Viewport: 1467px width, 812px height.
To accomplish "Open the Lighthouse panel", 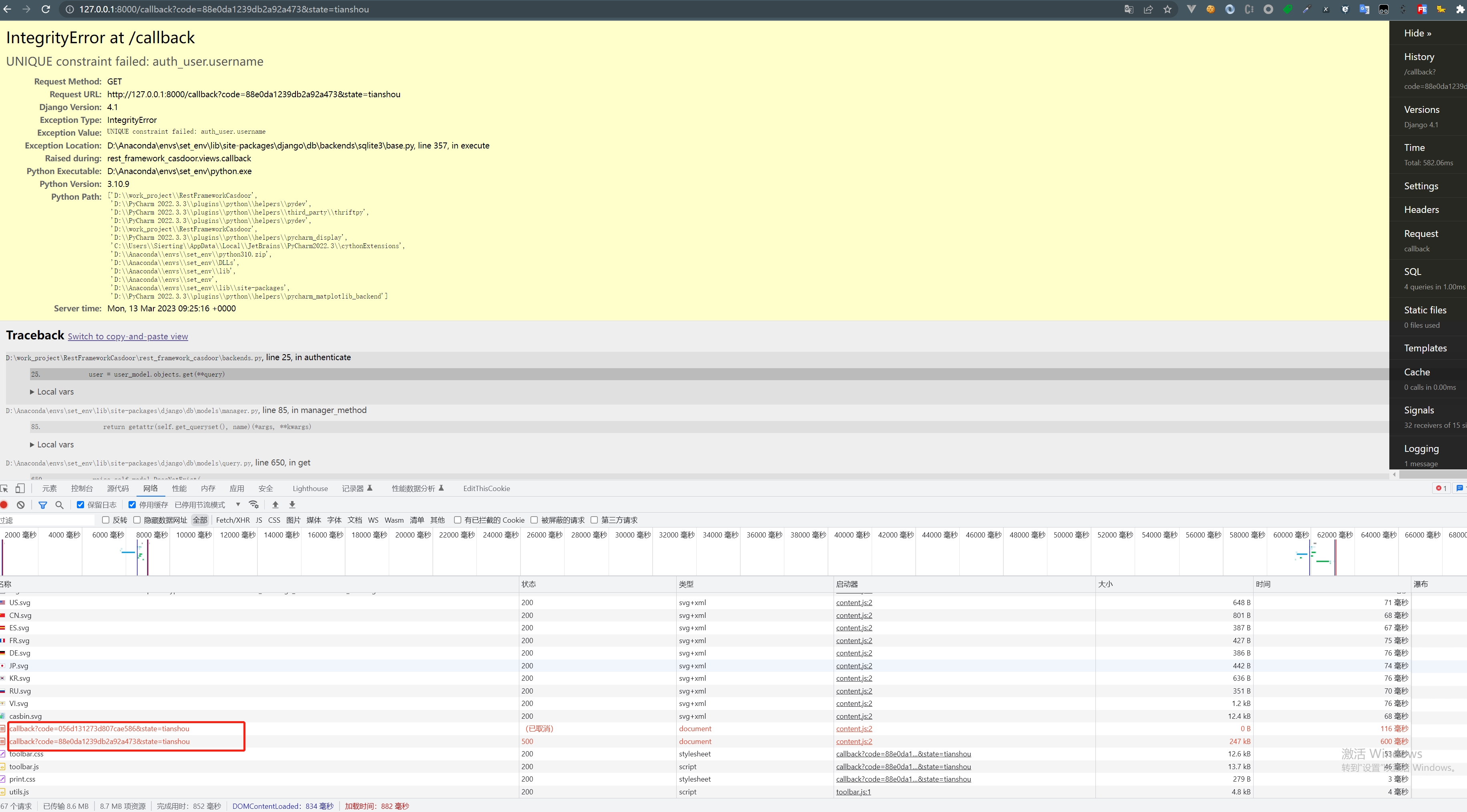I will tap(310, 488).
